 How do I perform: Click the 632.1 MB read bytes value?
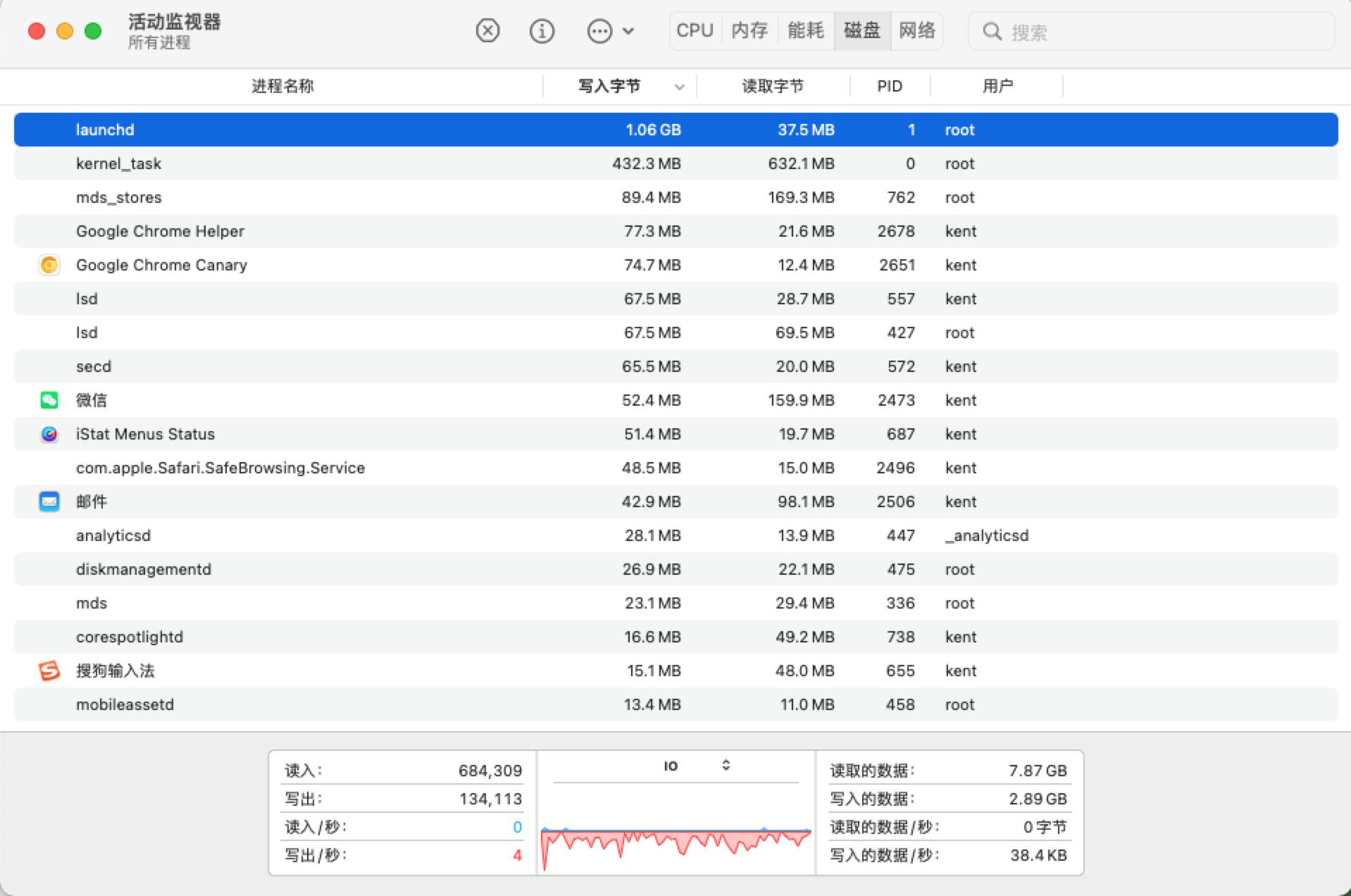pos(801,163)
